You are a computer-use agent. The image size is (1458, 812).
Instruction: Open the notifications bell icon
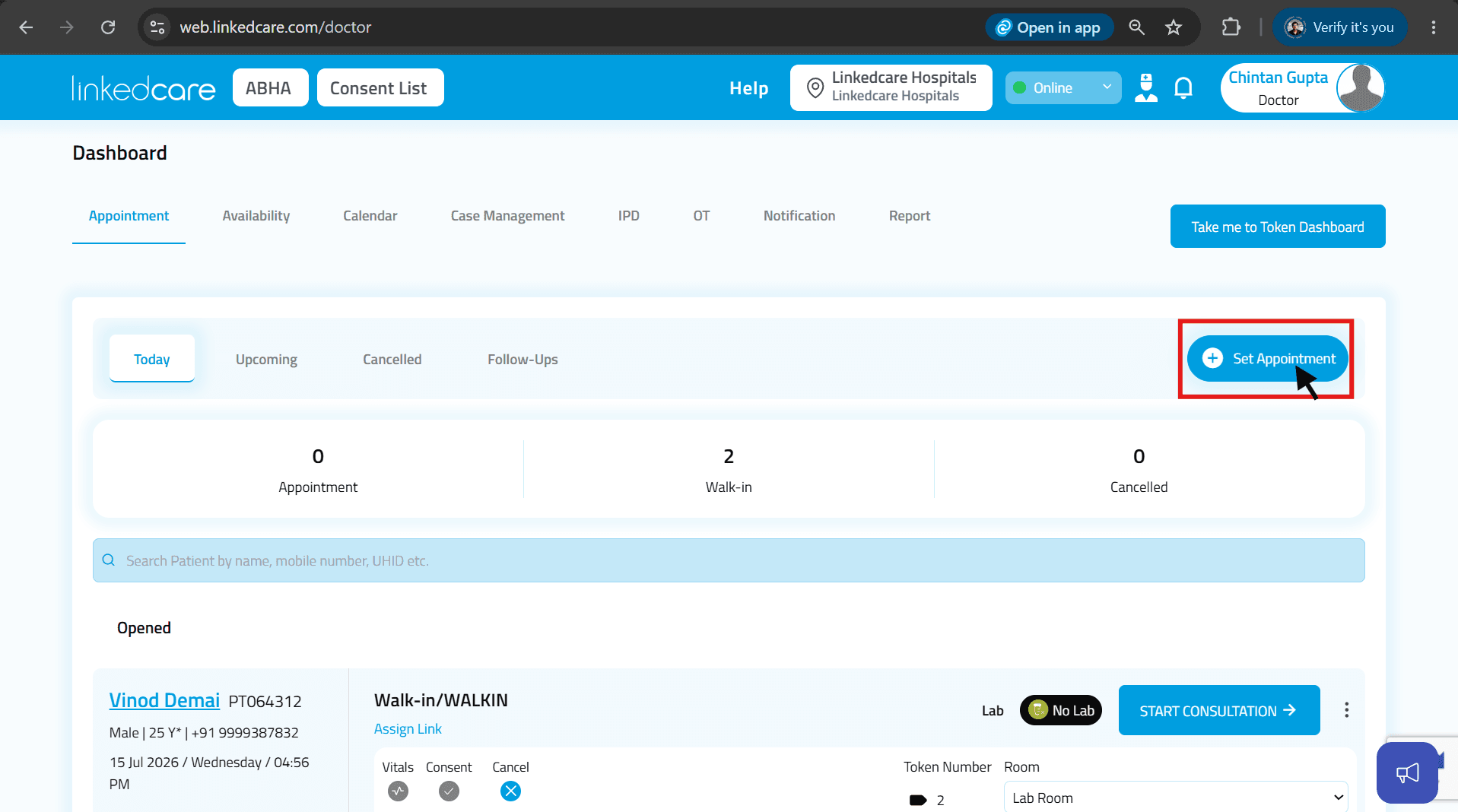1183,88
